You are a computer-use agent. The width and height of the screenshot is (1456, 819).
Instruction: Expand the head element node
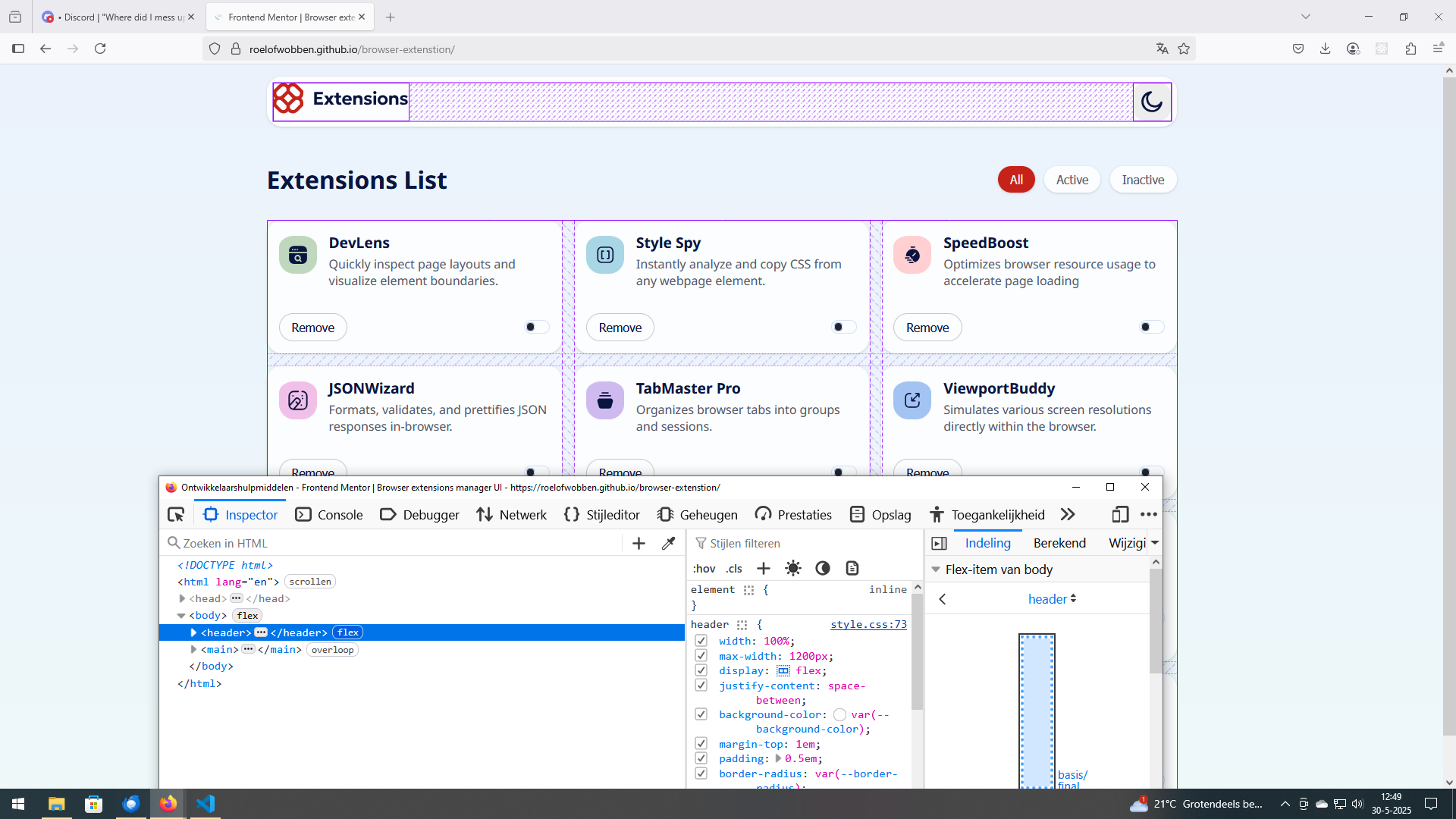coord(182,598)
